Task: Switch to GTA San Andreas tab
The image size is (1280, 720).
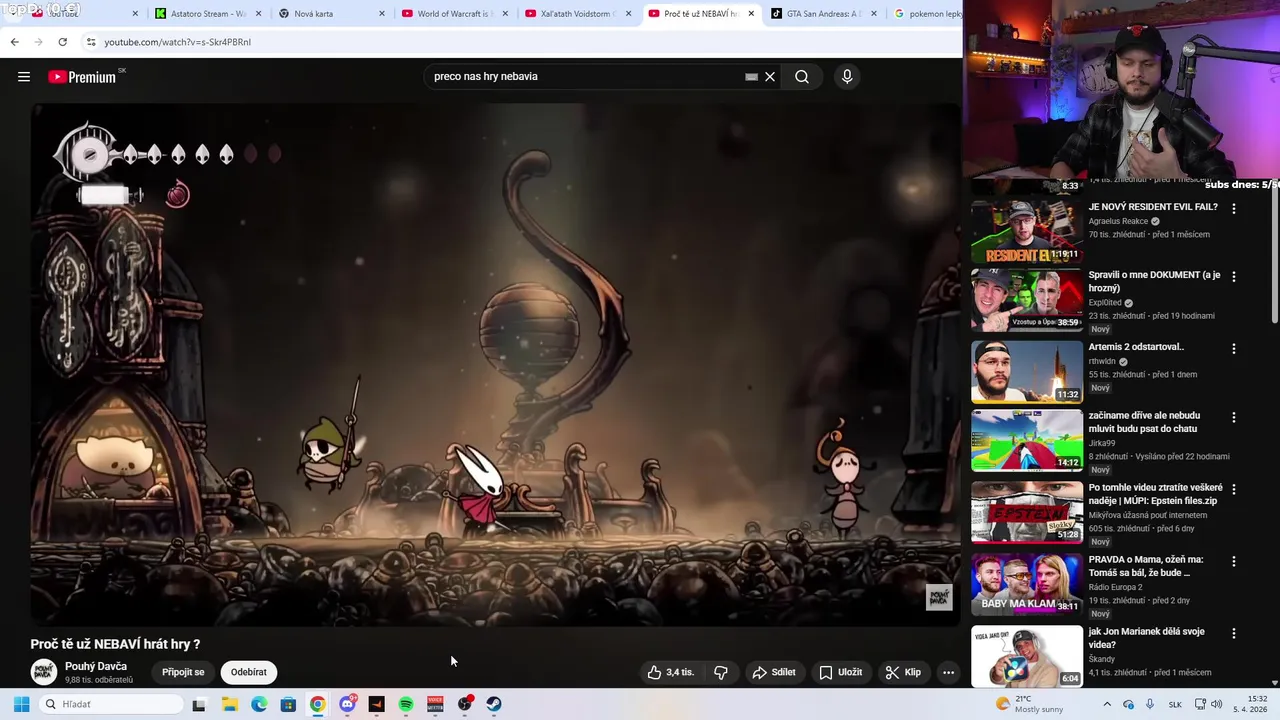Action: click(820, 14)
